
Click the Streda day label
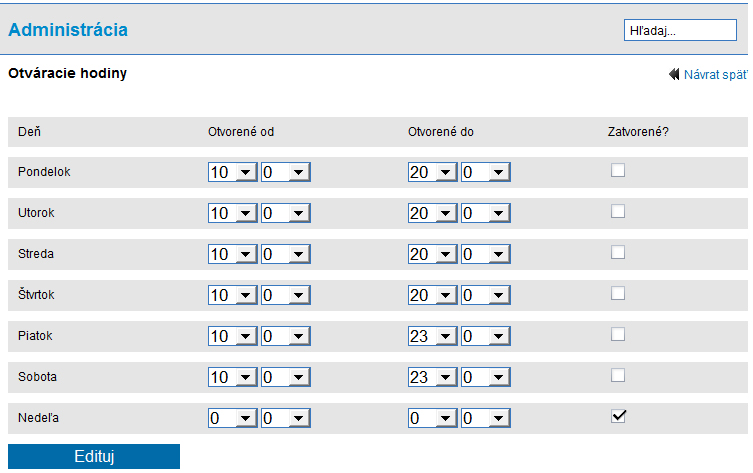(36, 254)
